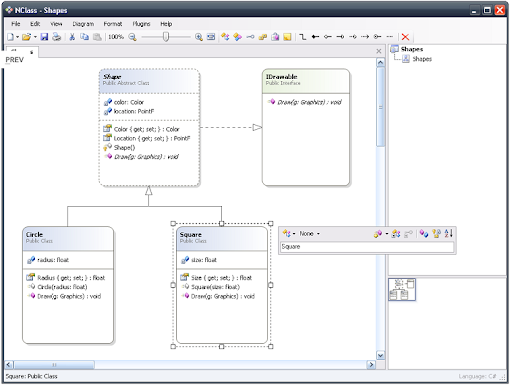The image size is (512, 387).
Task: Click the diagram overview thumbnail
Action: (402, 289)
